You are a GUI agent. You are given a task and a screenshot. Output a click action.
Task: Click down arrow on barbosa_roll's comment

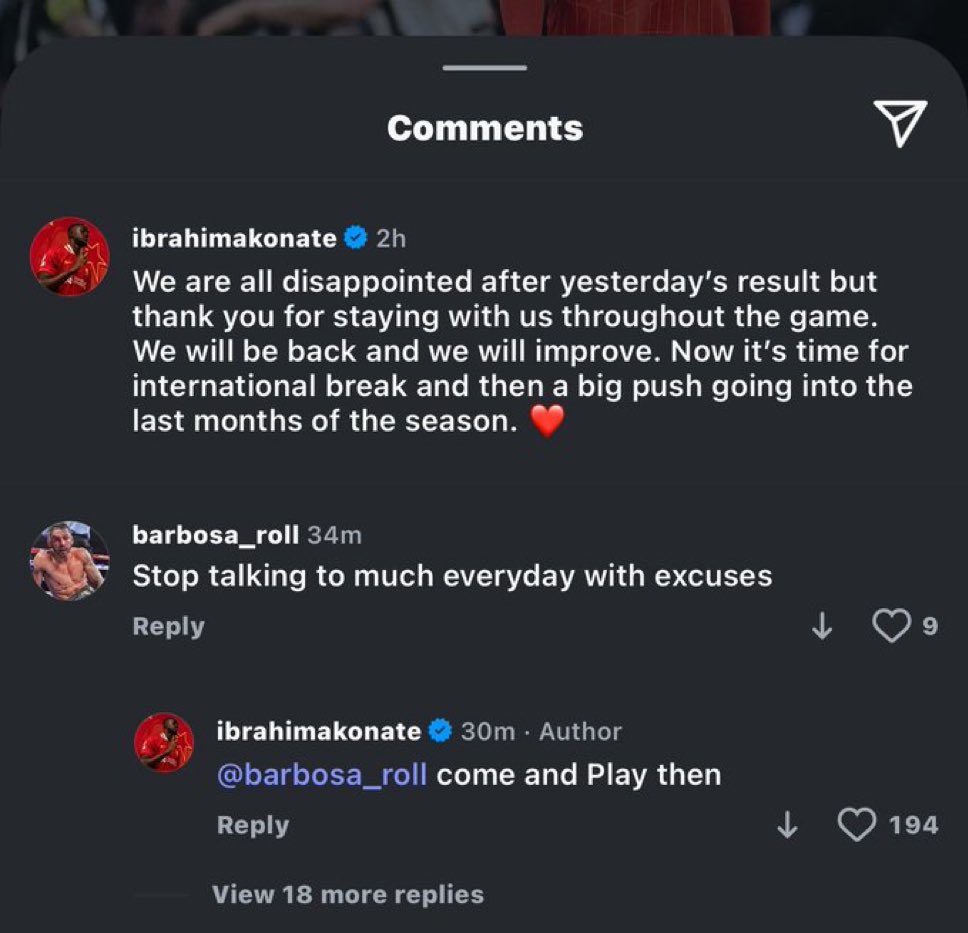pos(822,625)
